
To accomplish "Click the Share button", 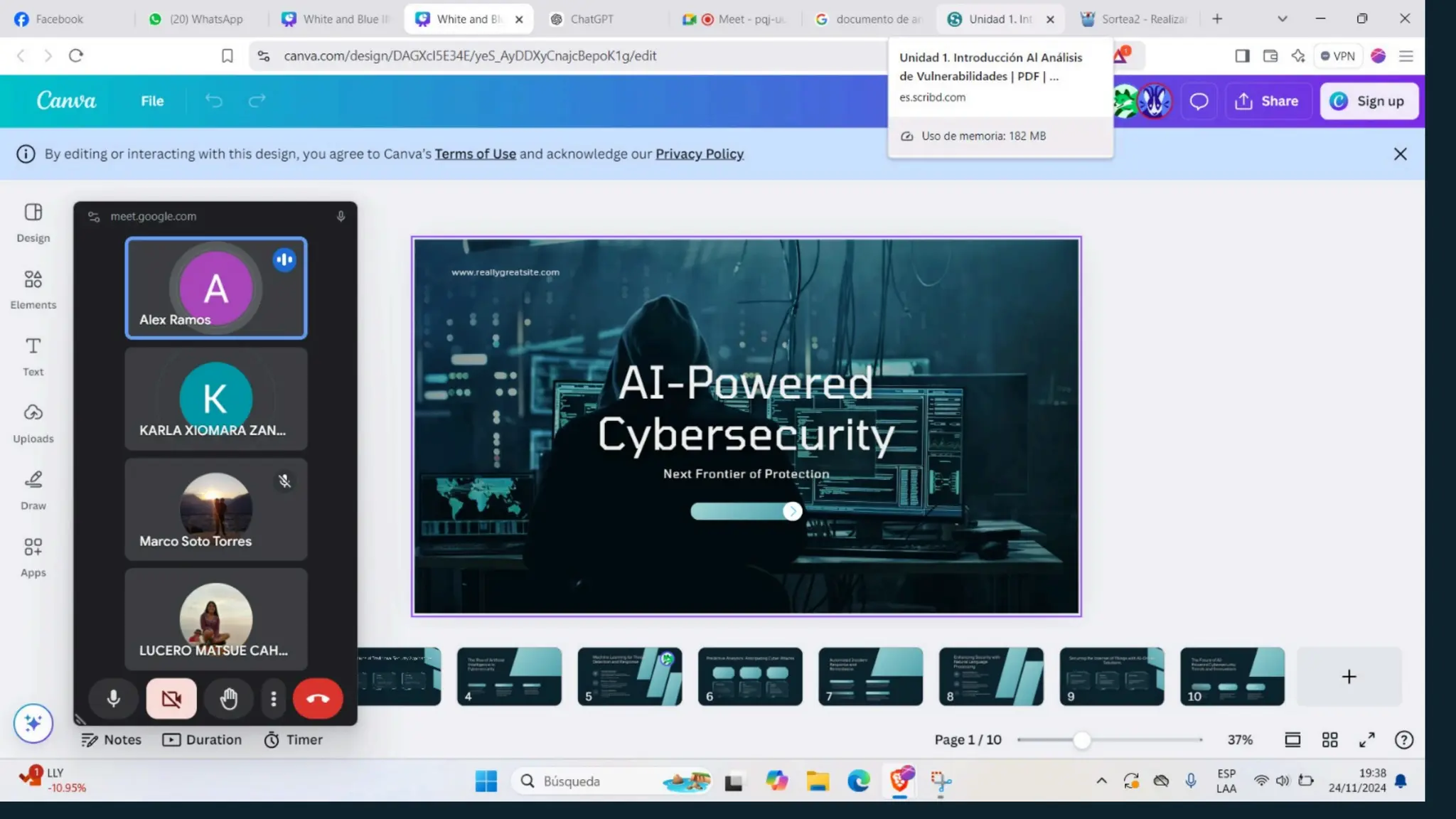I will (1268, 101).
